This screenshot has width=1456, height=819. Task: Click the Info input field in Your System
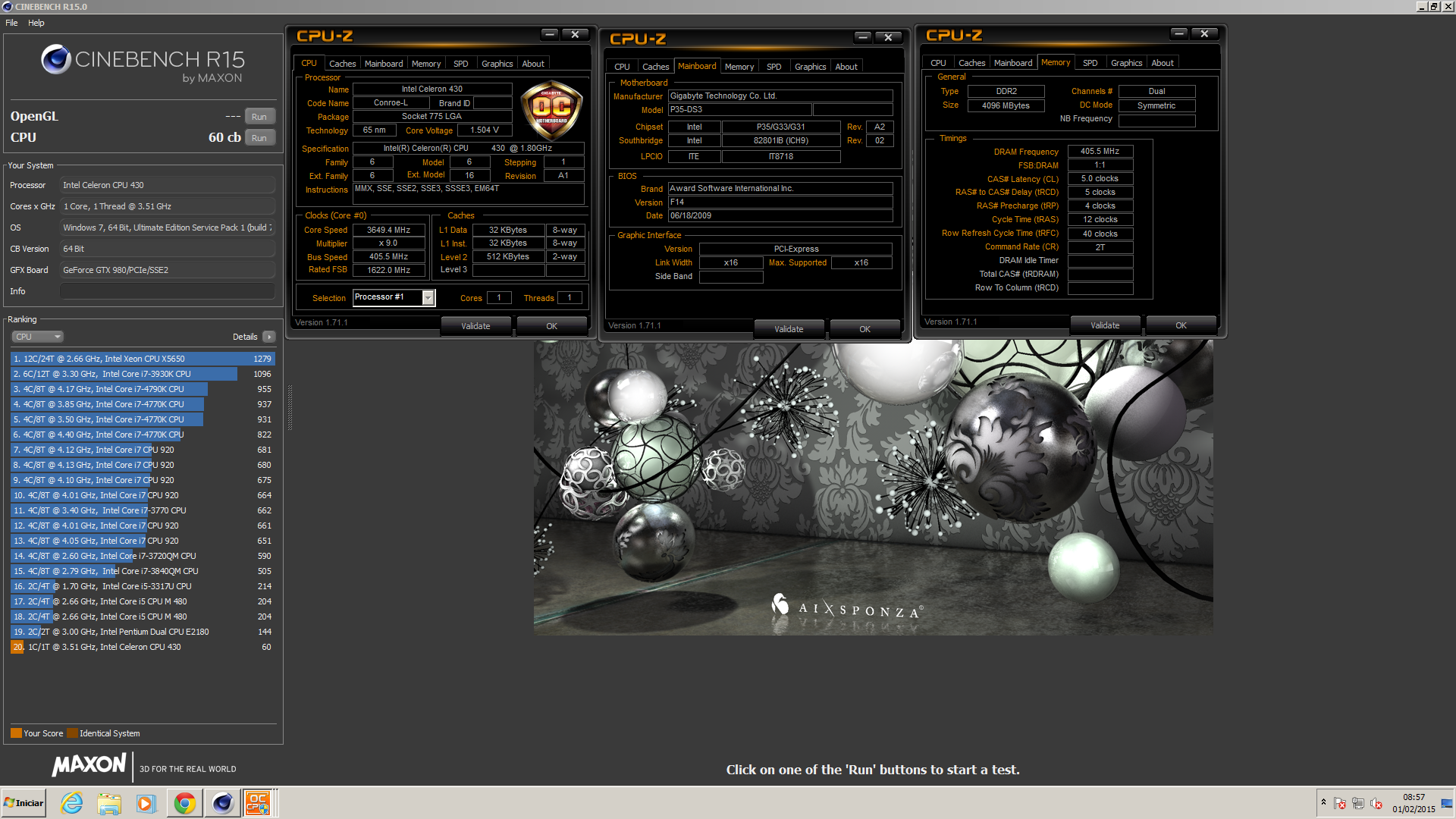[167, 291]
